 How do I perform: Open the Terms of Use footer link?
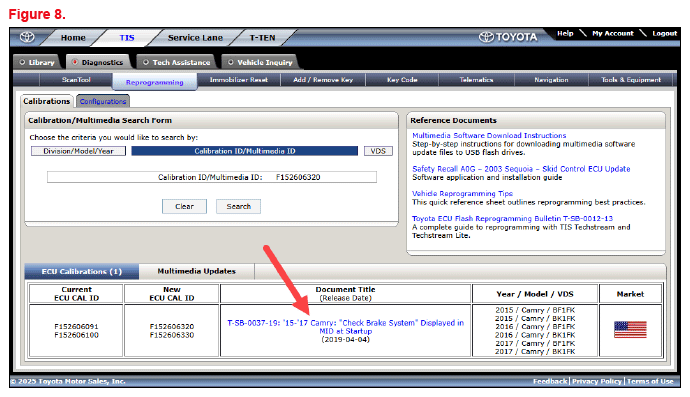650,382
